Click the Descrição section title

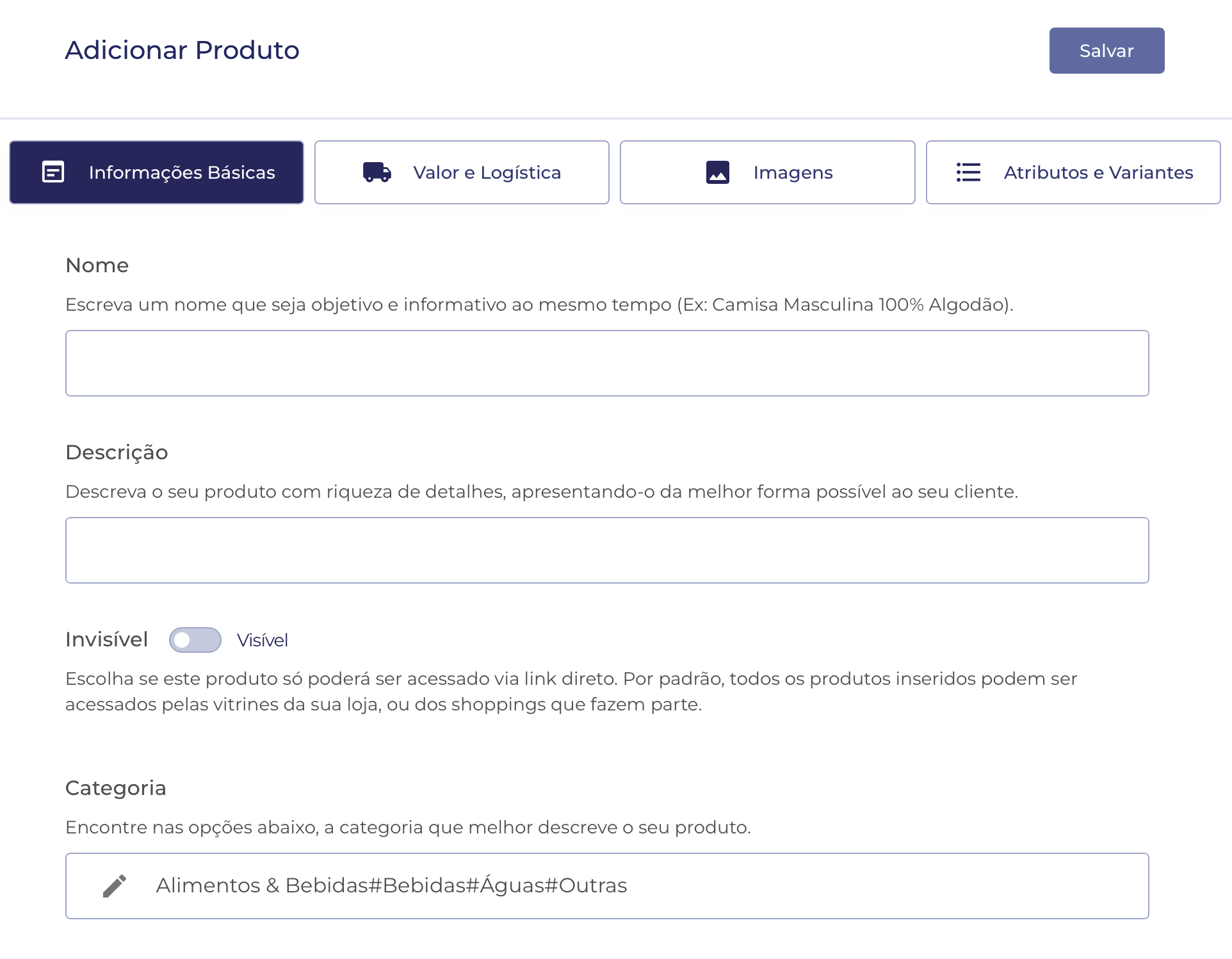(x=117, y=452)
